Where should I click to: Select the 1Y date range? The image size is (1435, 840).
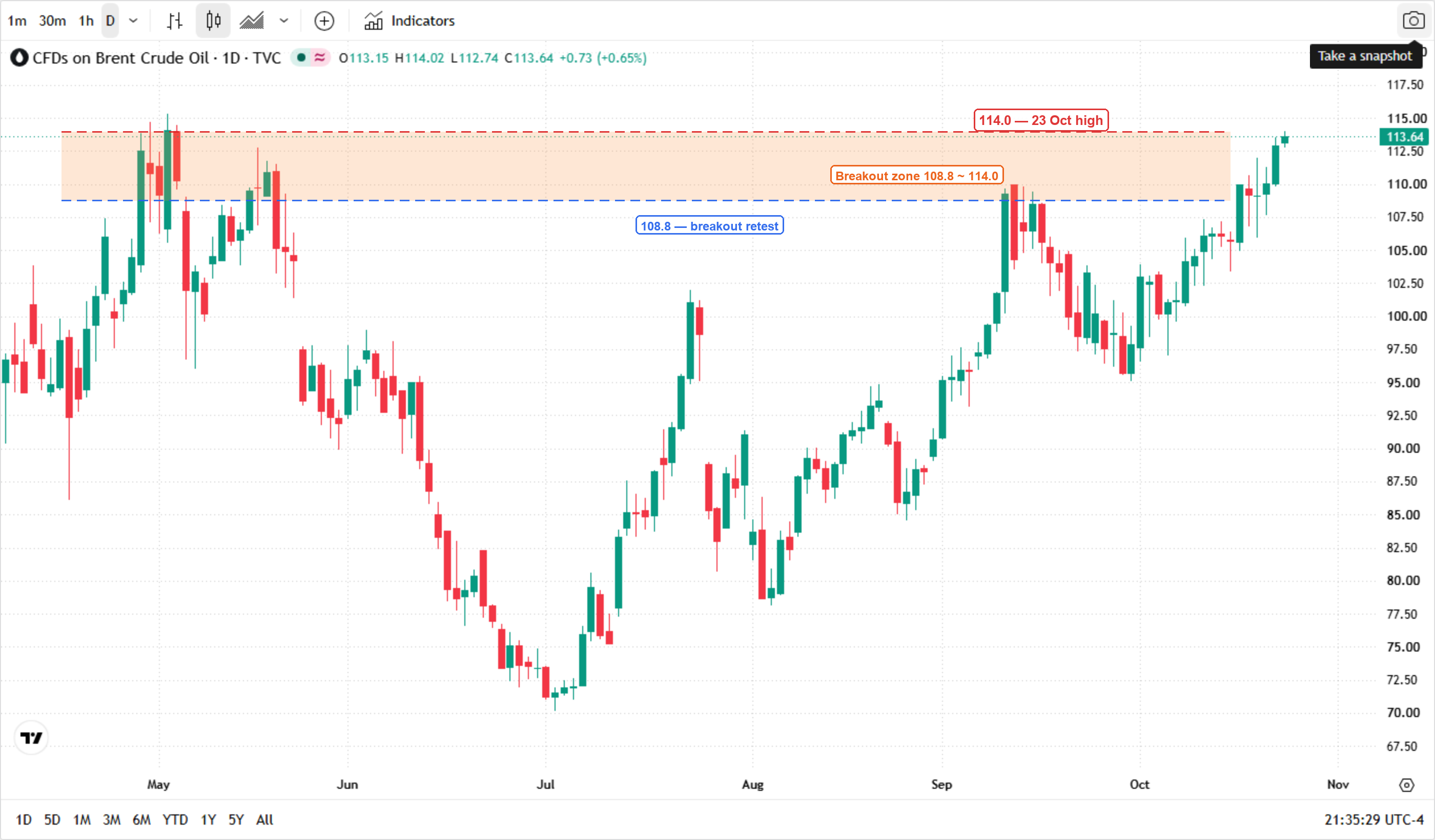(209, 820)
